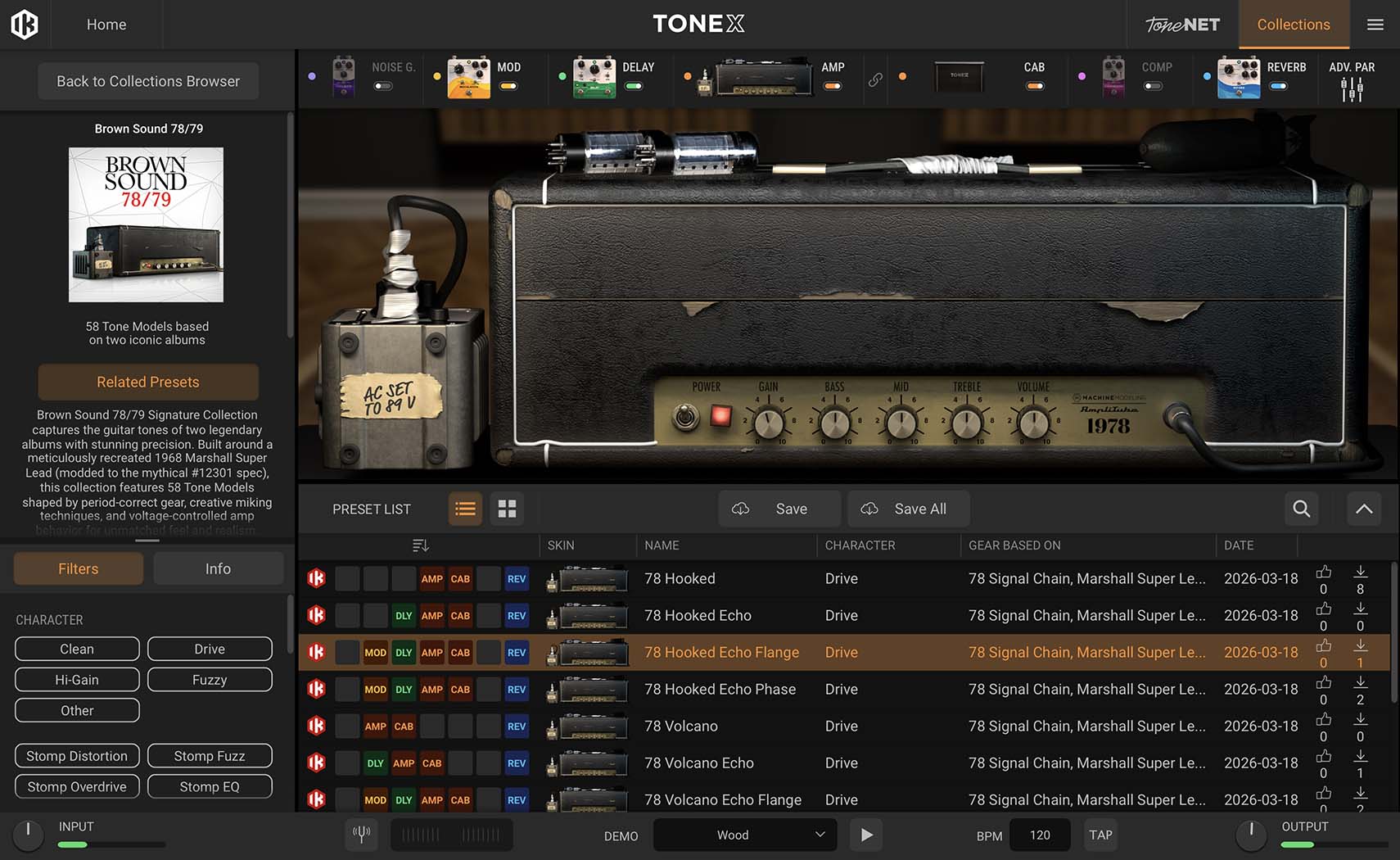Click the preset sort order icon
The image size is (1400, 860).
[x=420, y=545]
